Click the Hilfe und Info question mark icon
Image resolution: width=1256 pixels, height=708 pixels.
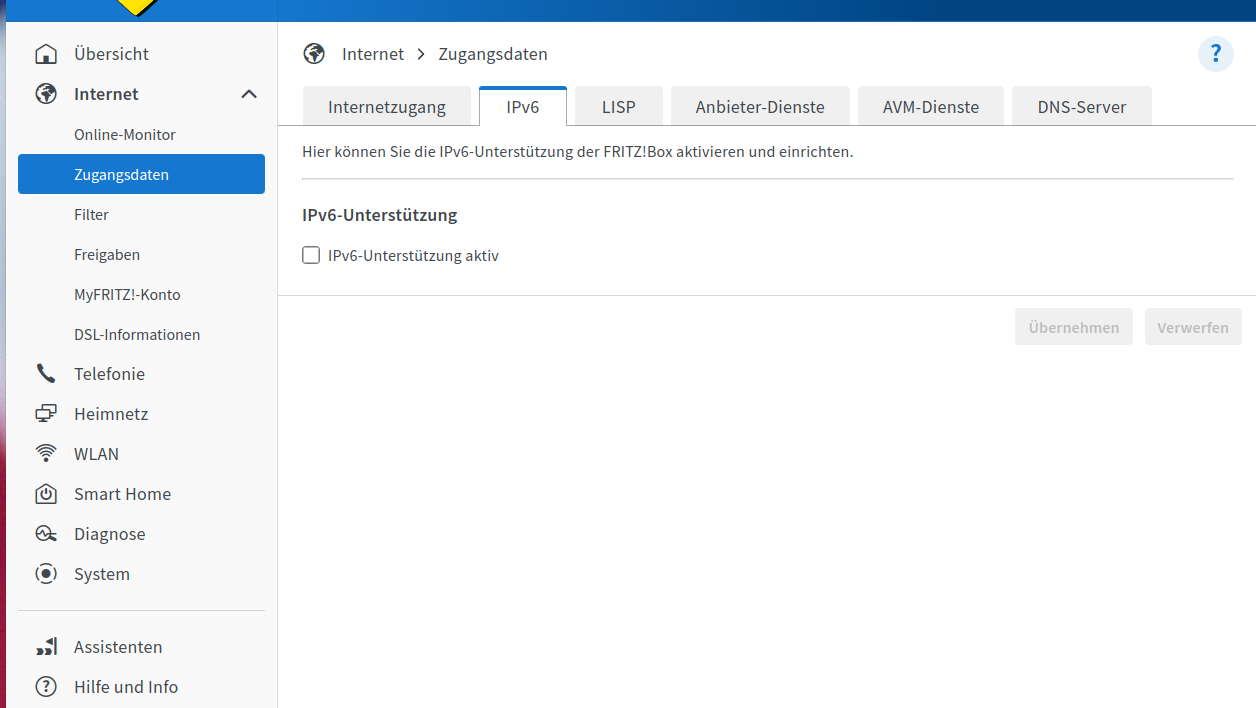click(46, 686)
